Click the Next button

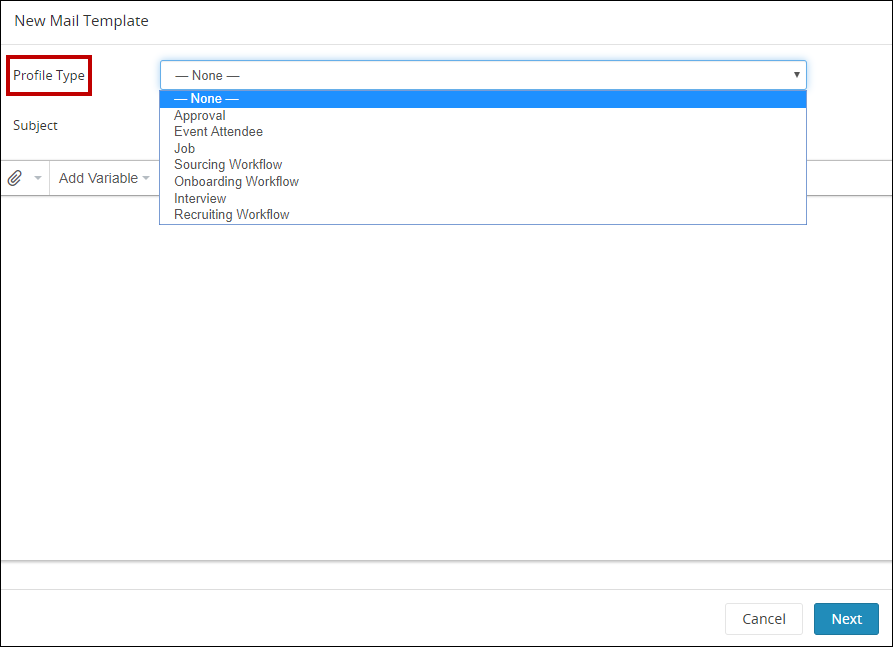[846, 619]
